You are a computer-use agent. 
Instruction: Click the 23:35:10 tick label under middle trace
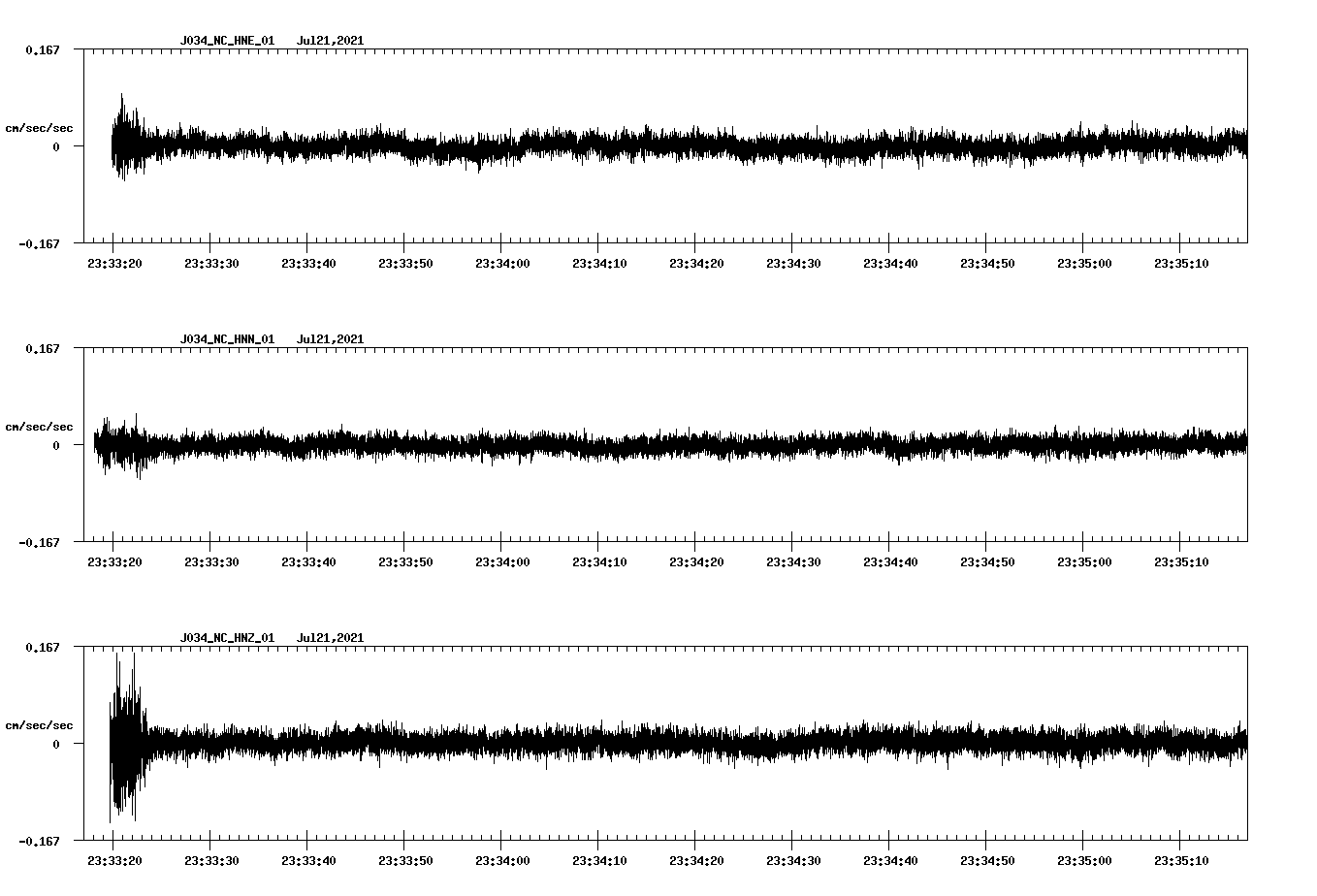pyautogui.click(x=1182, y=560)
